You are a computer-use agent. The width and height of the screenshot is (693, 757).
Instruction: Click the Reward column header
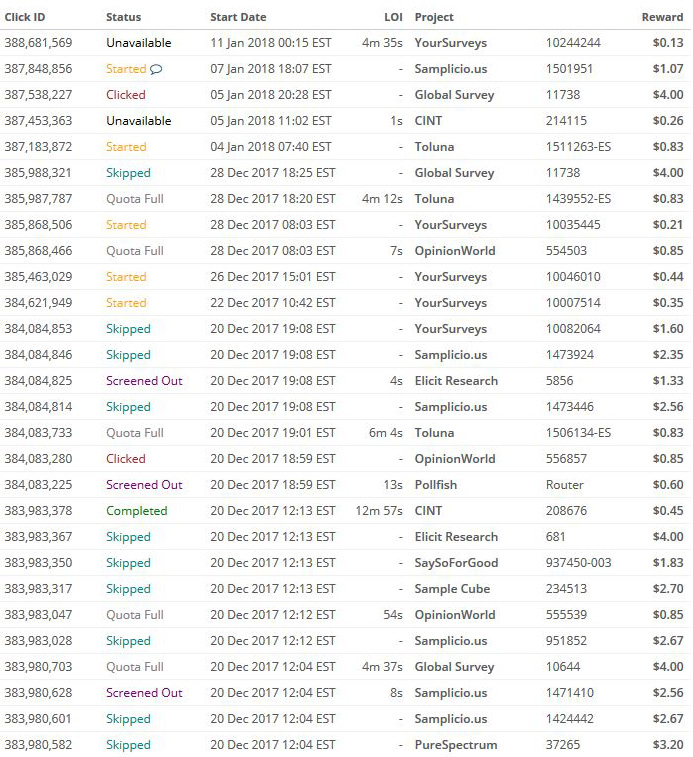coord(663,17)
